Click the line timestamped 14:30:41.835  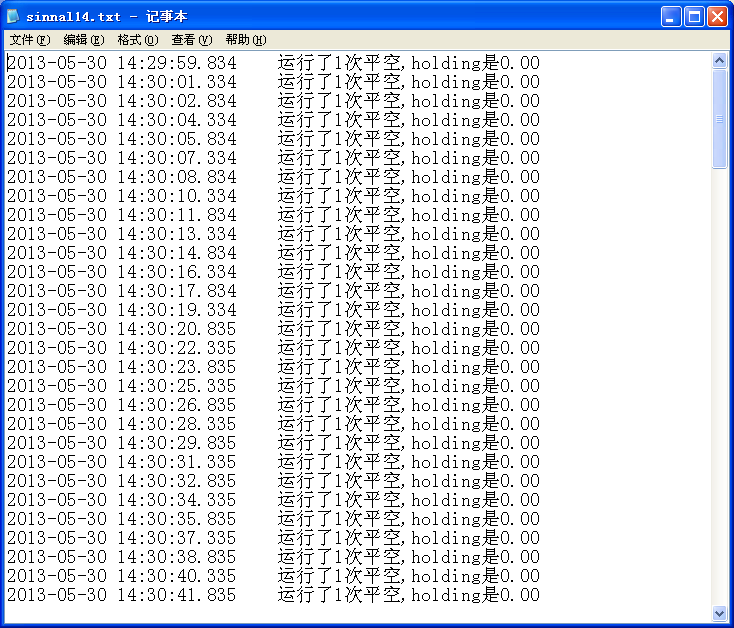pyautogui.click(x=273, y=595)
